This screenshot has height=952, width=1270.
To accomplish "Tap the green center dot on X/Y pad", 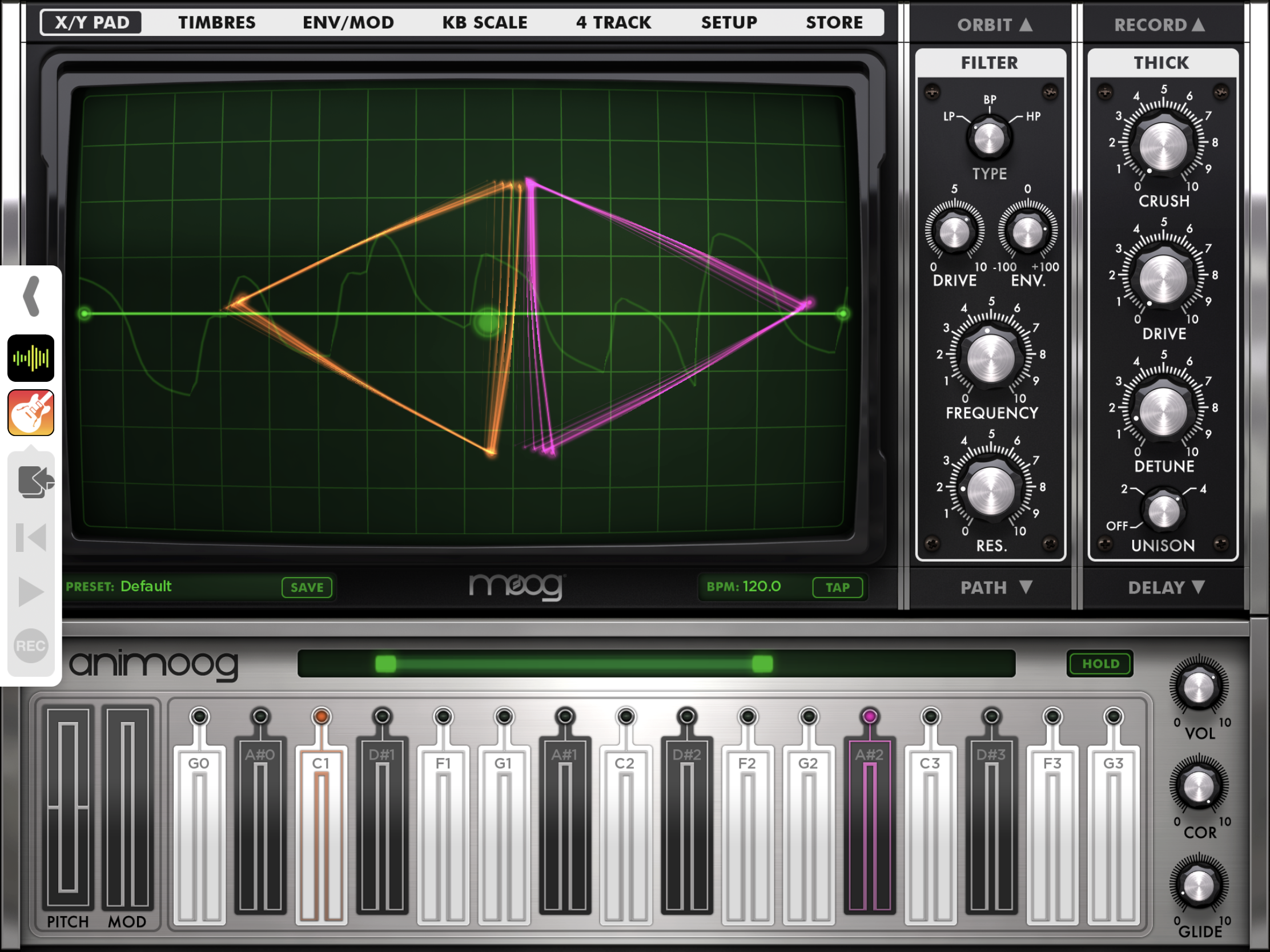I will point(488,321).
